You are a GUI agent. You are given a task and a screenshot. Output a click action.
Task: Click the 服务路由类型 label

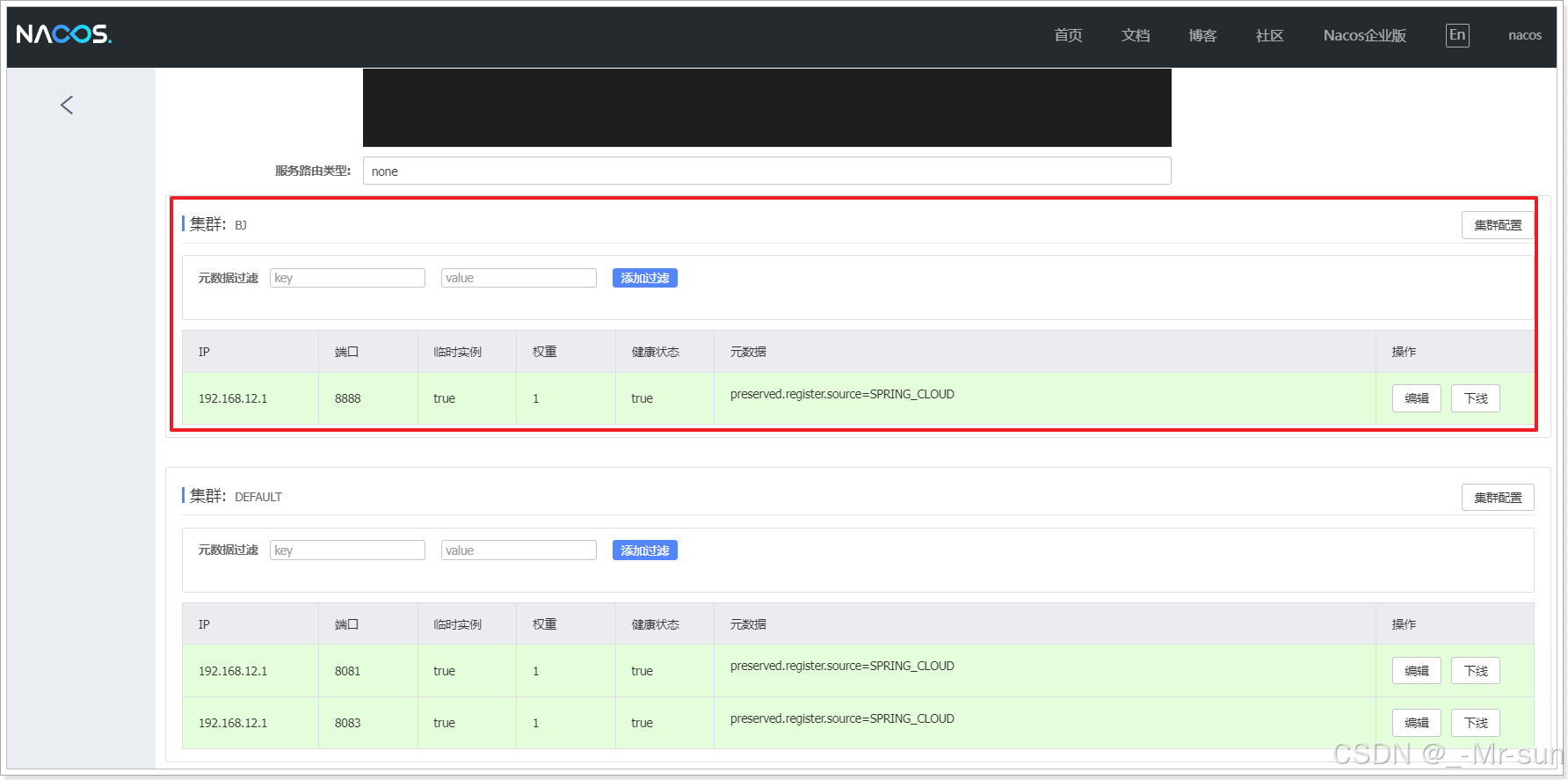tap(313, 171)
